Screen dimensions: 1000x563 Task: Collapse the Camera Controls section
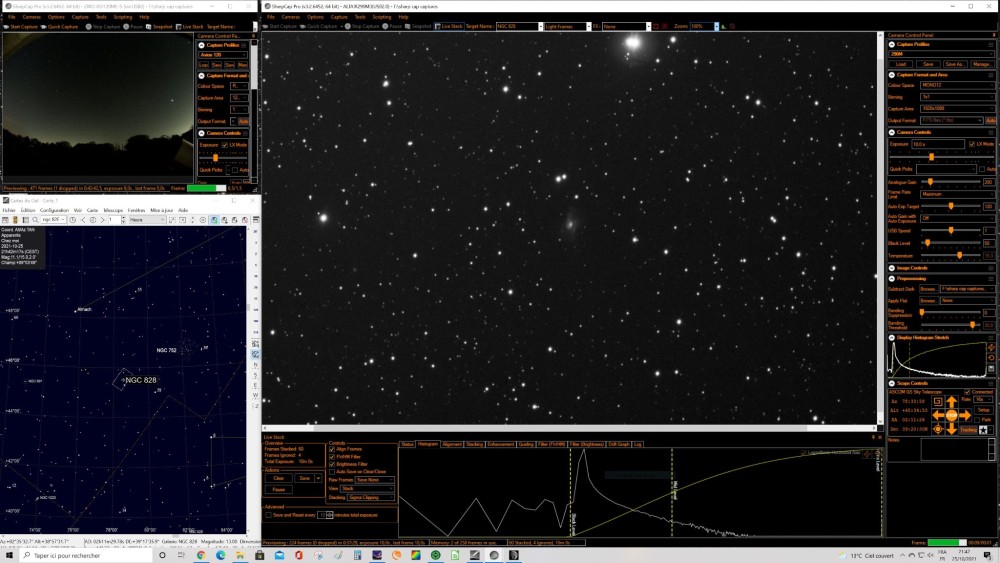[x=892, y=132]
